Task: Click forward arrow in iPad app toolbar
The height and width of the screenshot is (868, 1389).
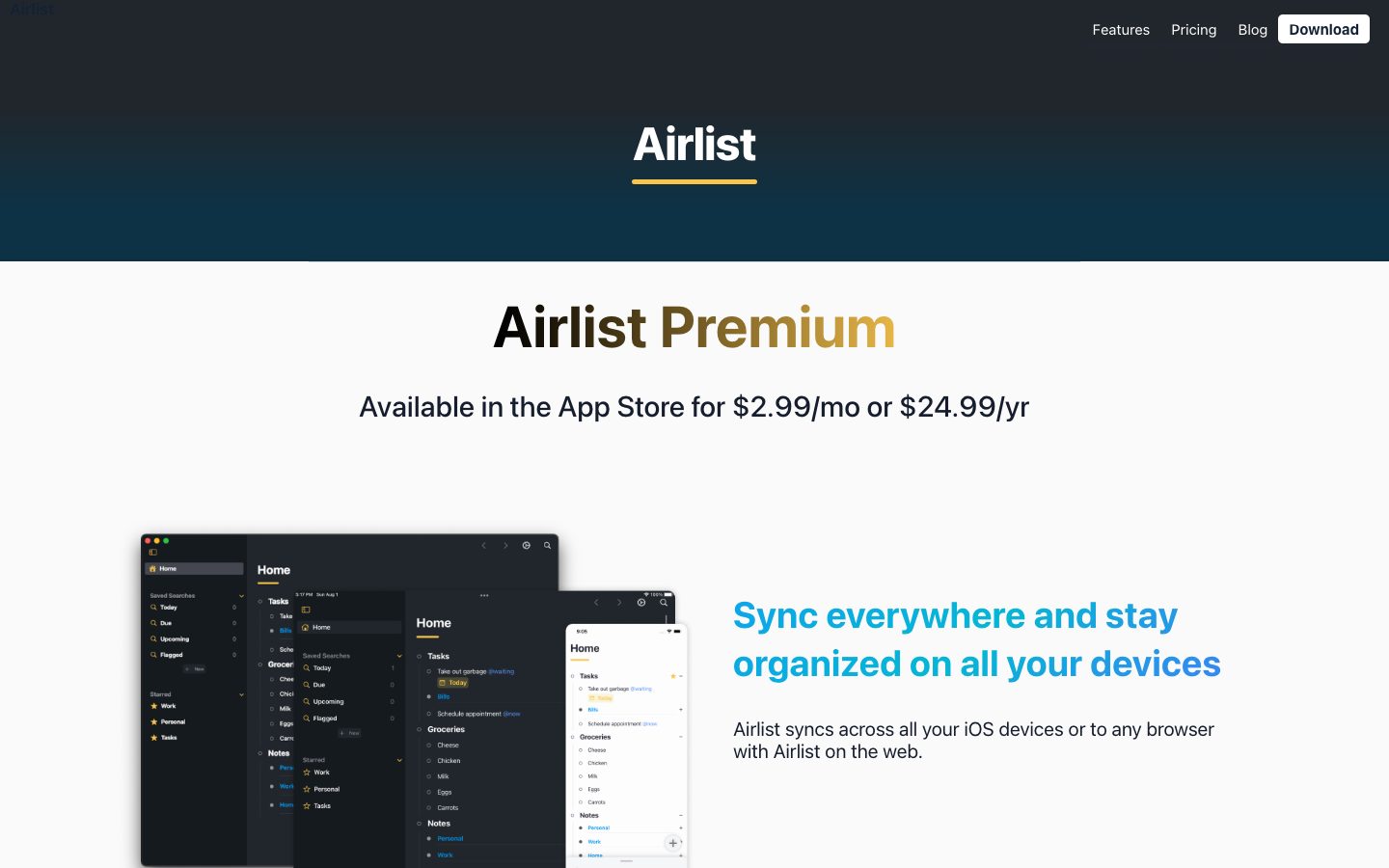Action: tap(619, 603)
